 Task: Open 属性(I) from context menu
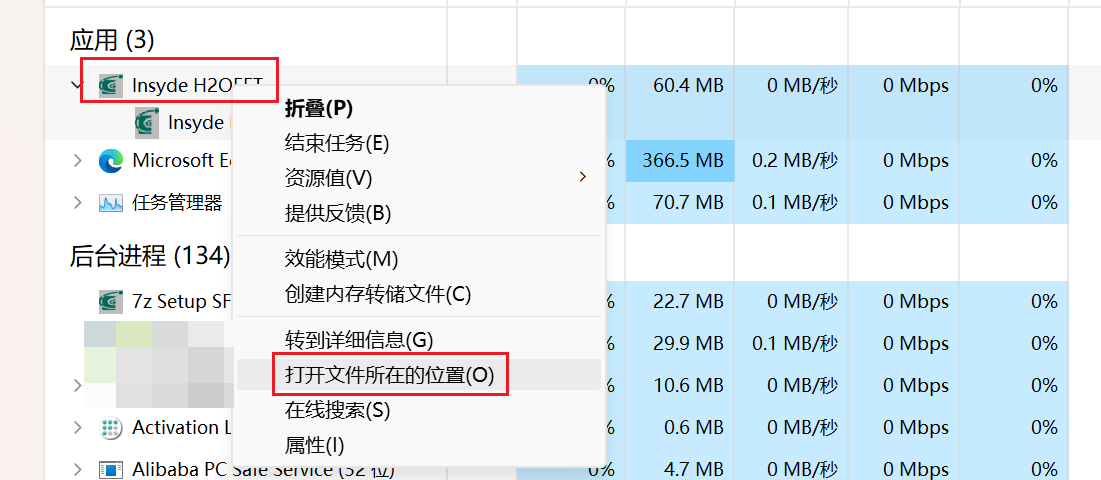(419, 445)
